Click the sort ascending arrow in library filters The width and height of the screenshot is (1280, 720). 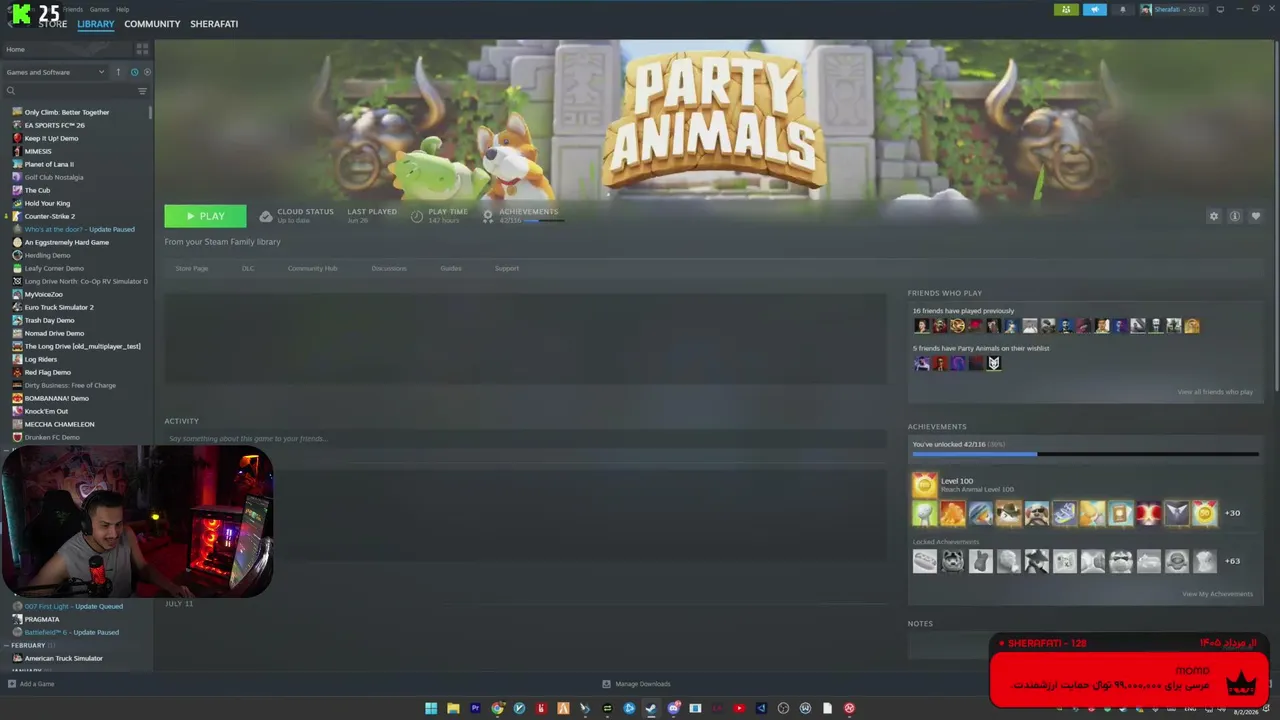(x=118, y=72)
